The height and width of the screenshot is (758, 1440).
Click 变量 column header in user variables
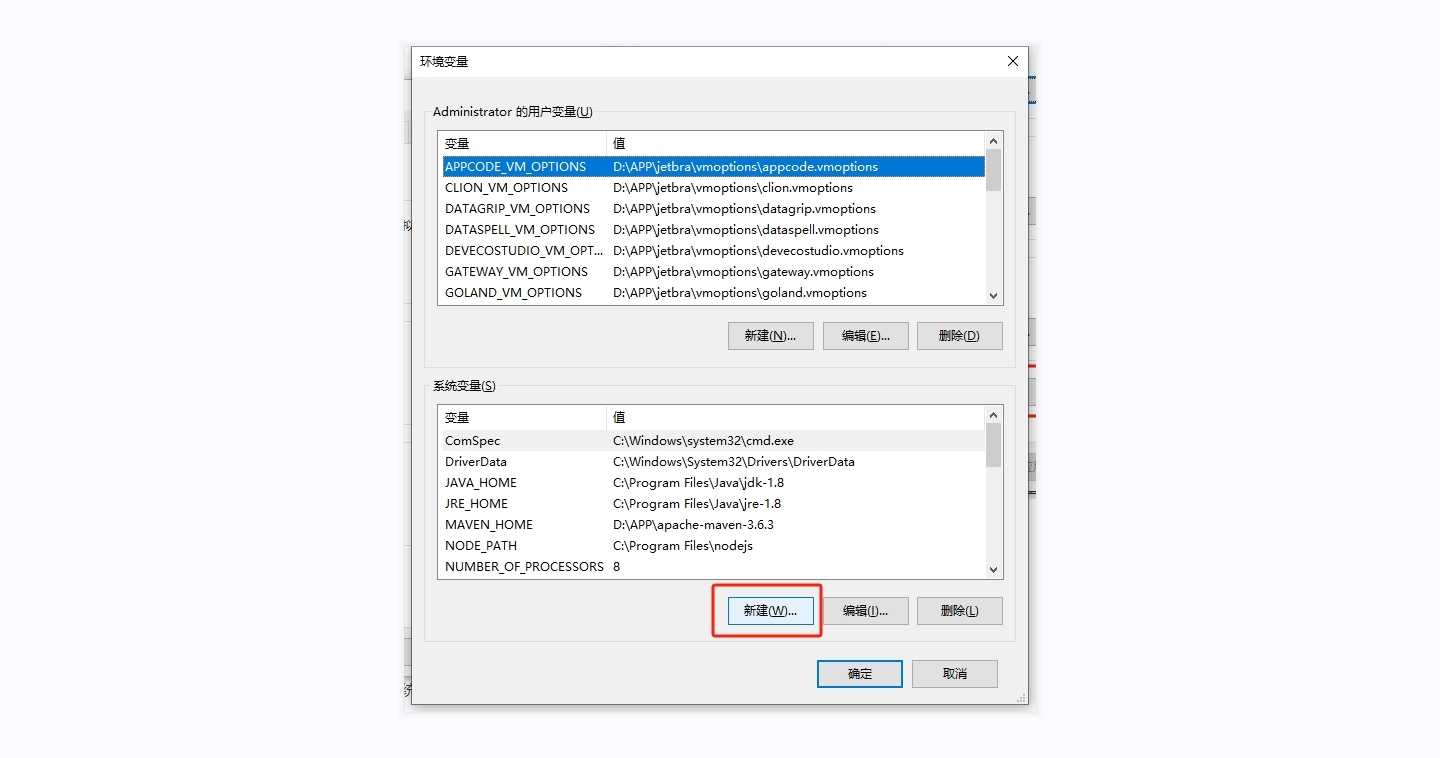pos(520,143)
